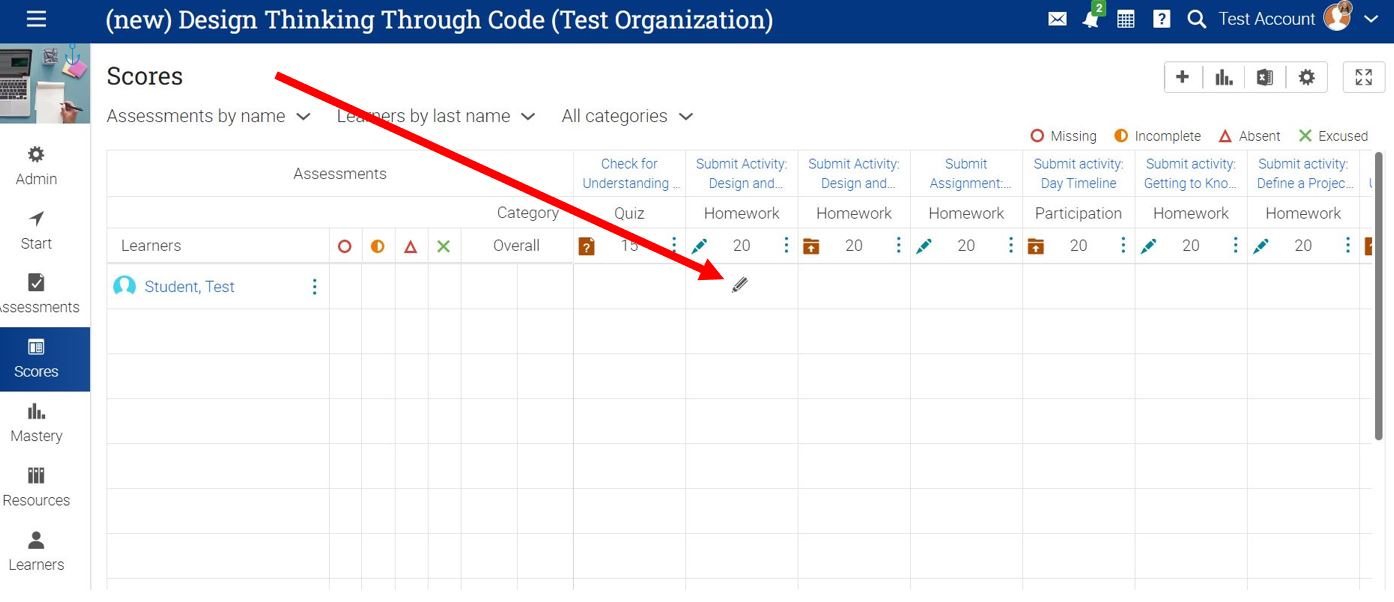Expand the Learners by last name dropdown
Screen dimensions: 1394x602
click(436, 116)
